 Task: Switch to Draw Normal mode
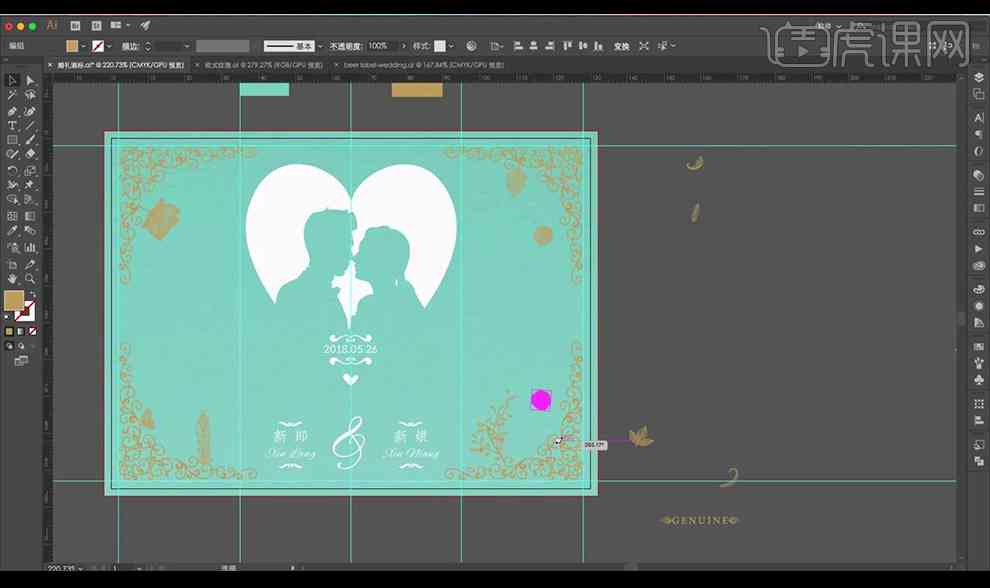coord(9,346)
